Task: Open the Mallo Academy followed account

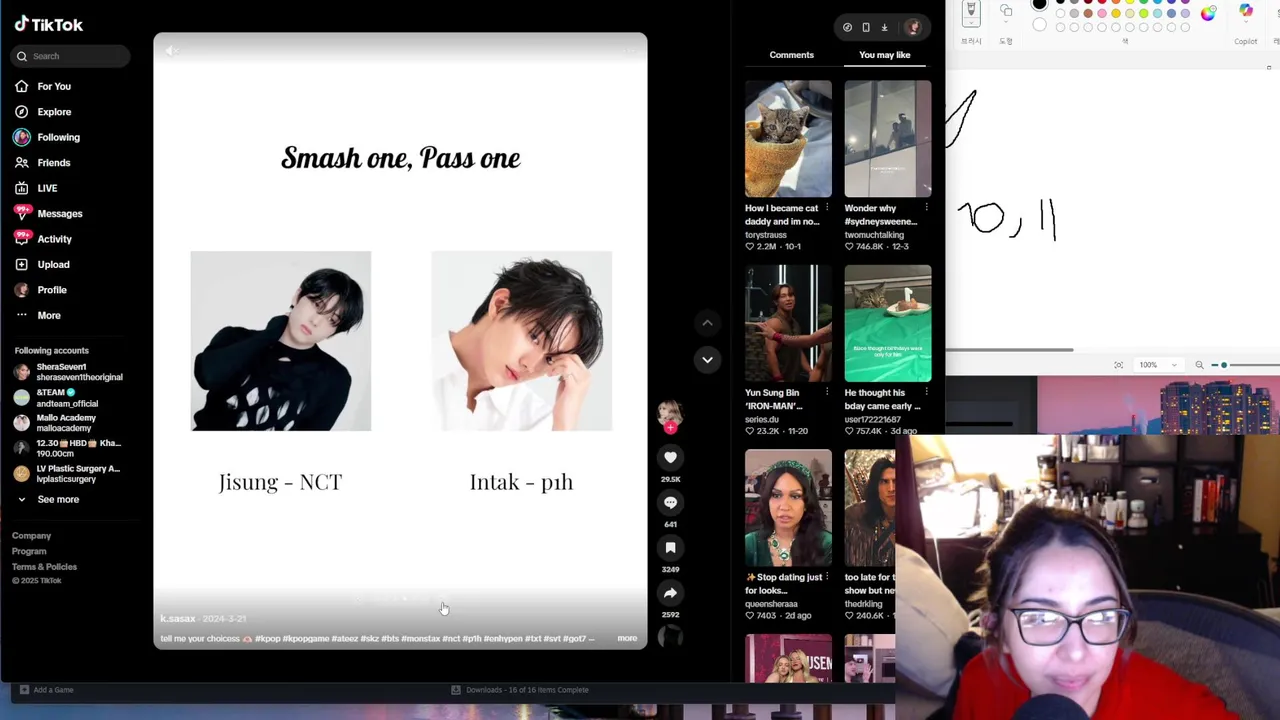Action: pos(68,423)
